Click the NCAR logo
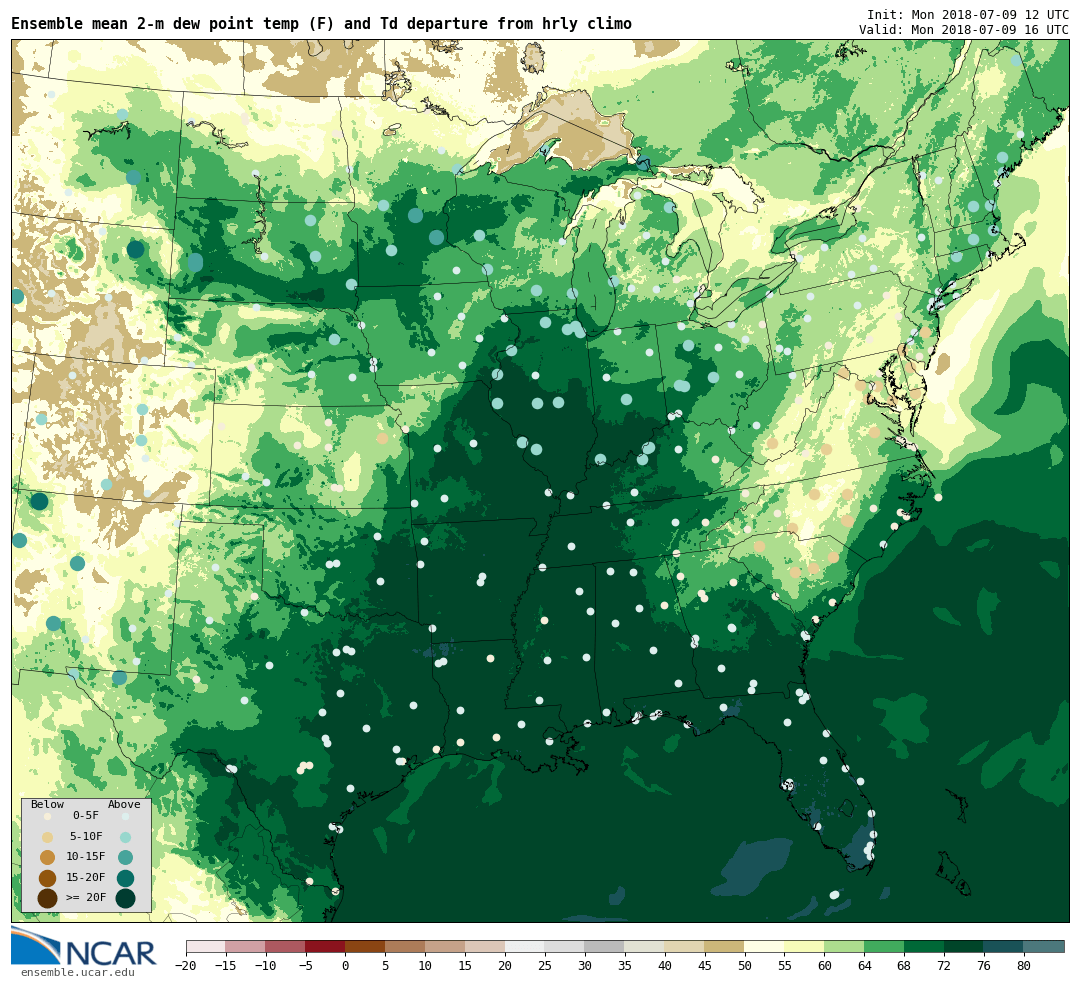Image resolution: width=1080 pixels, height=985 pixels. tap(83, 946)
